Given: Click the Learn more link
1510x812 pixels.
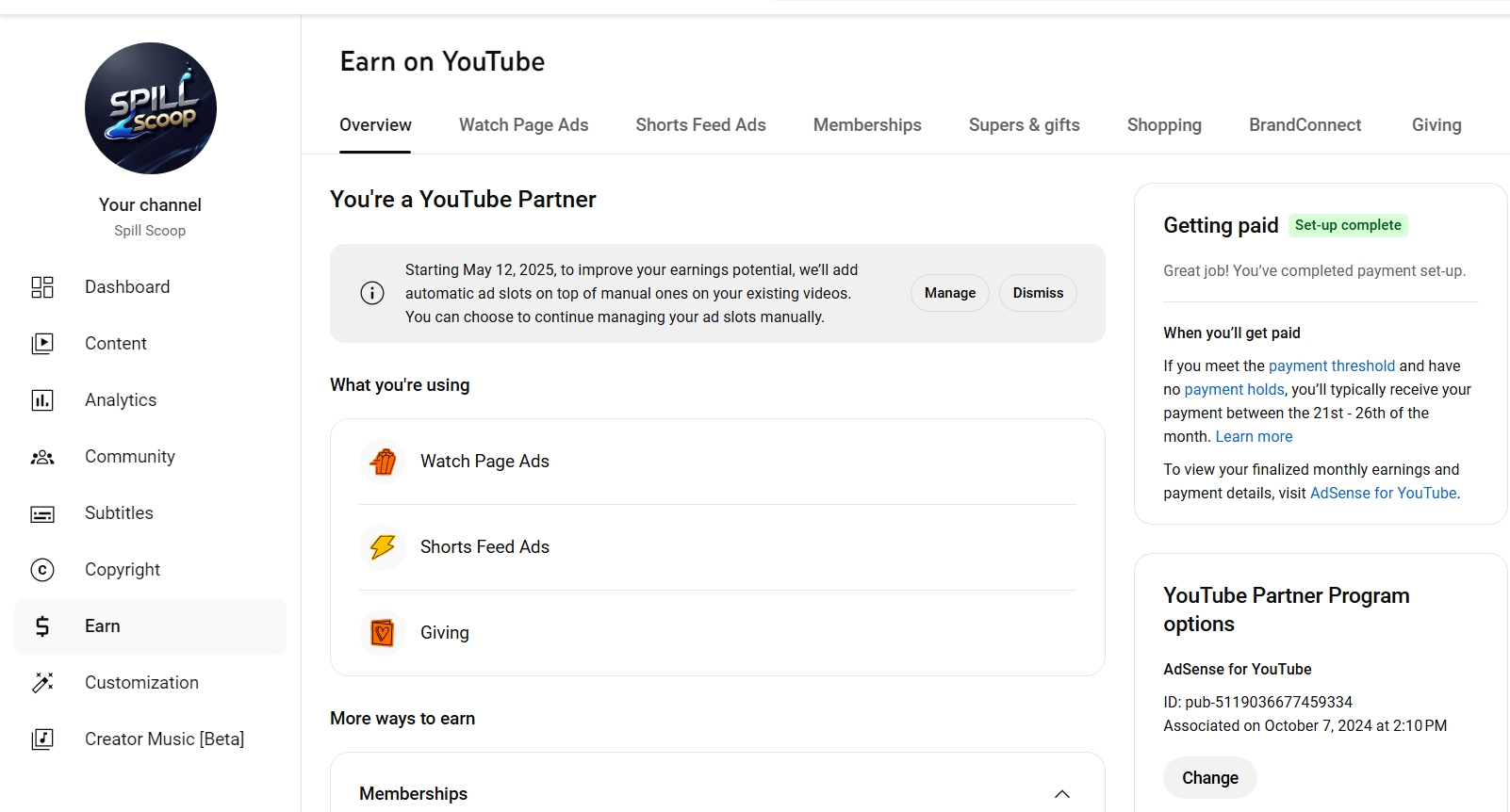Looking at the screenshot, I should [x=1254, y=436].
